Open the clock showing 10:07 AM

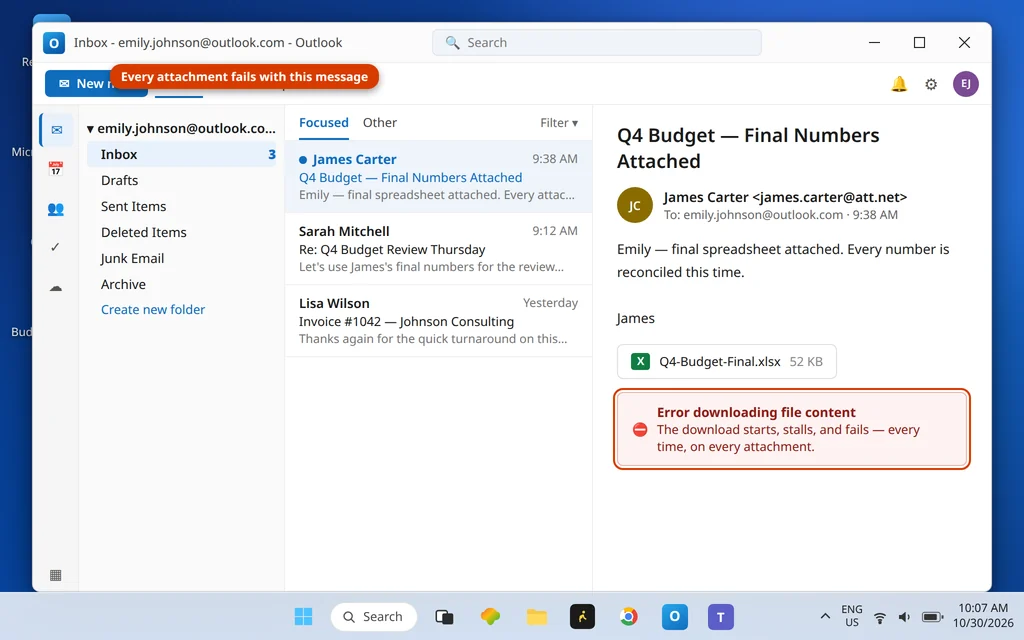pyautogui.click(x=983, y=616)
